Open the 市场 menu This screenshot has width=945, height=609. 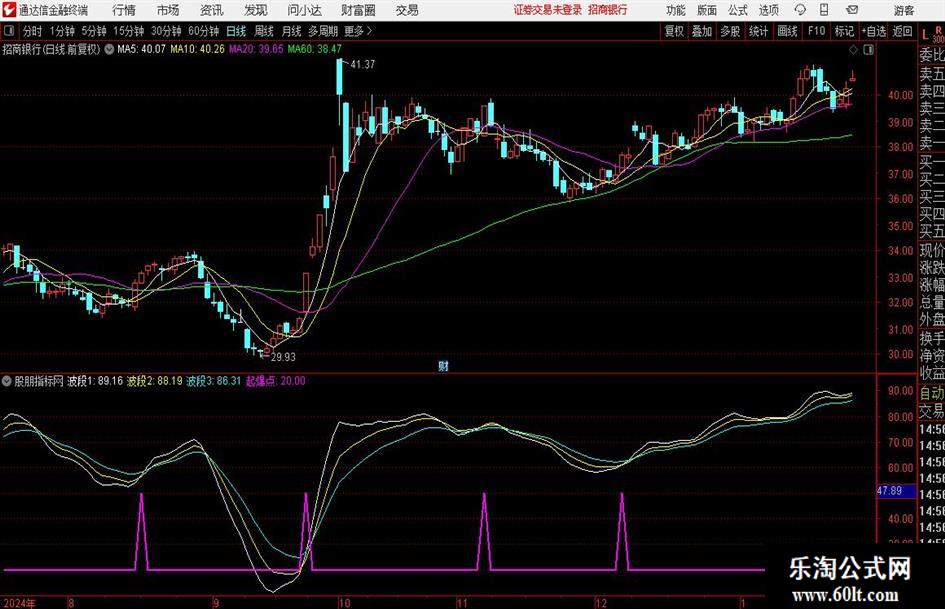tap(168, 10)
